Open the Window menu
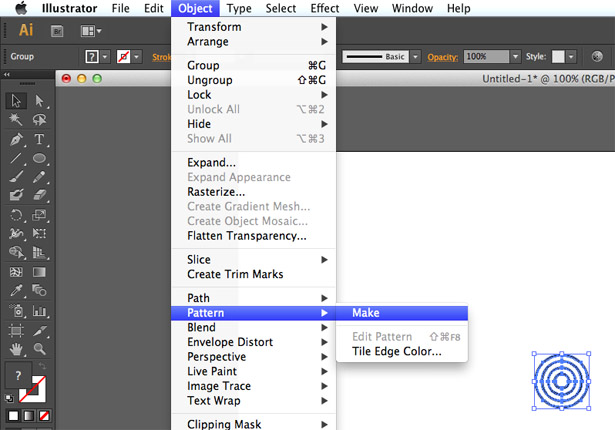 point(412,8)
